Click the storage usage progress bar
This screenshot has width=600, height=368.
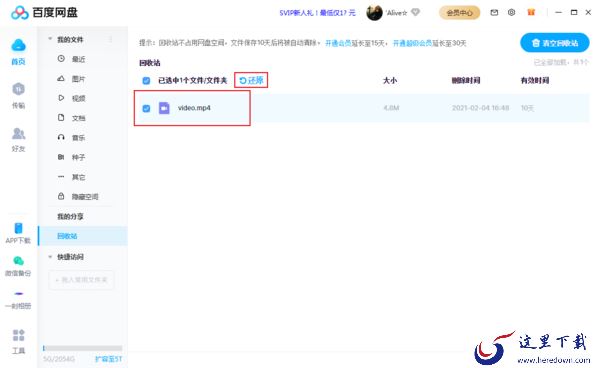point(83,348)
